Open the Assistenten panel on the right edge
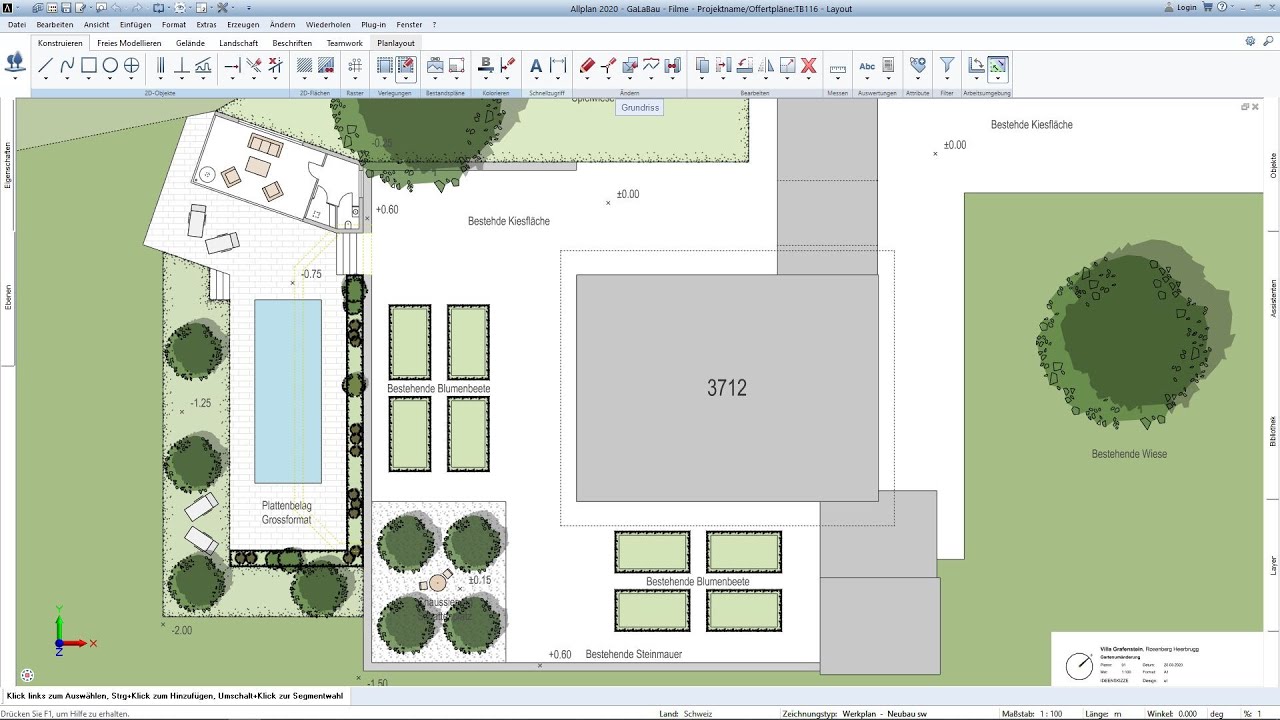The width and height of the screenshot is (1280, 720). pyautogui.click(x=1273, y=298)
